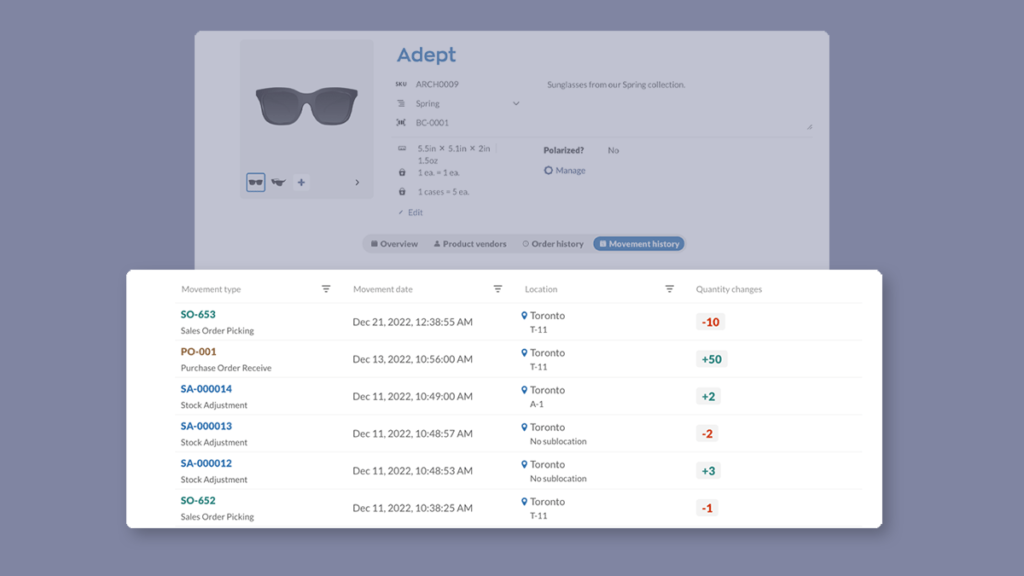The image size is (1024, 576).
Task: Open the Movement date filter icon
Action: [x=498, y=289]
